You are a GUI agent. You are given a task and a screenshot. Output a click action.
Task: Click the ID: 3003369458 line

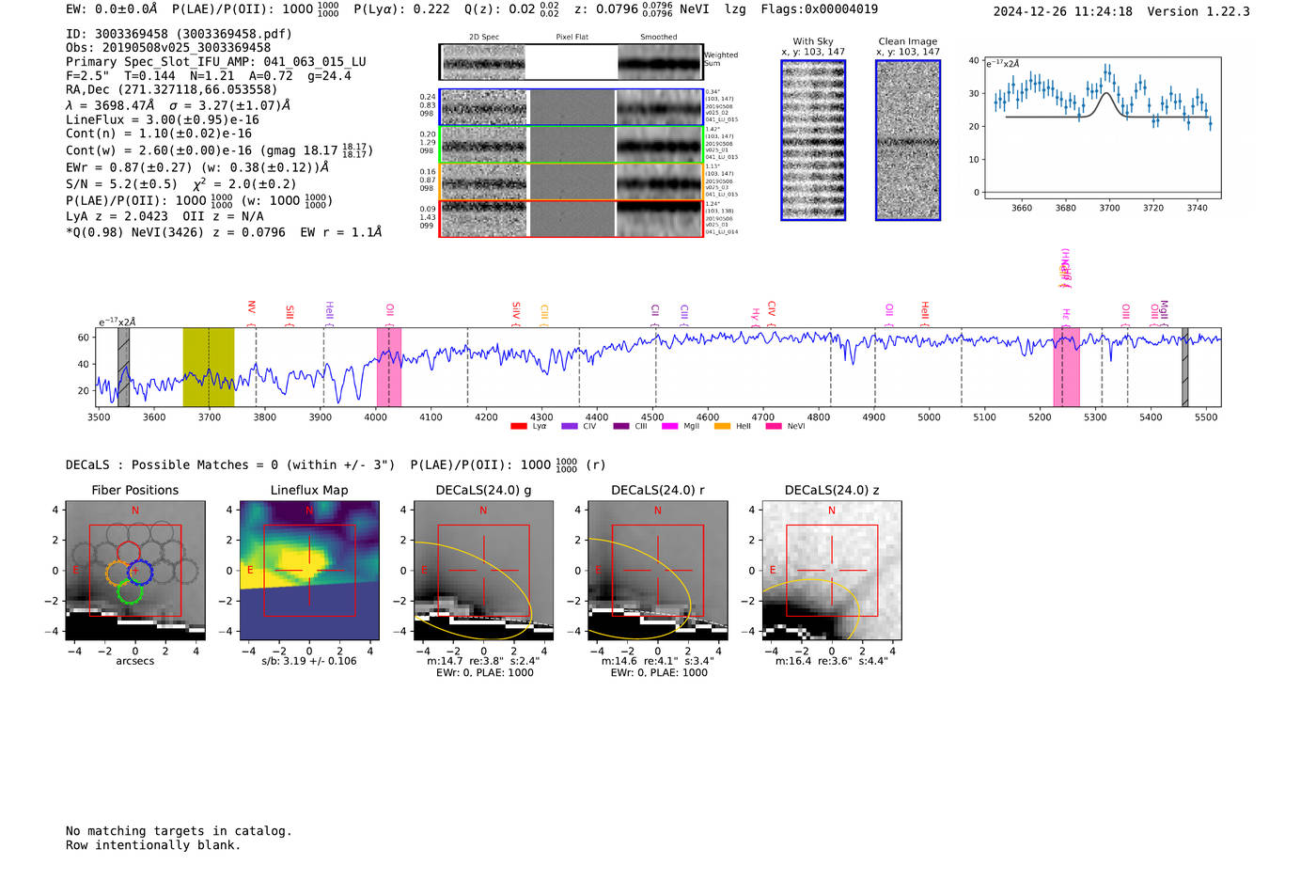[x=179, y=34]
